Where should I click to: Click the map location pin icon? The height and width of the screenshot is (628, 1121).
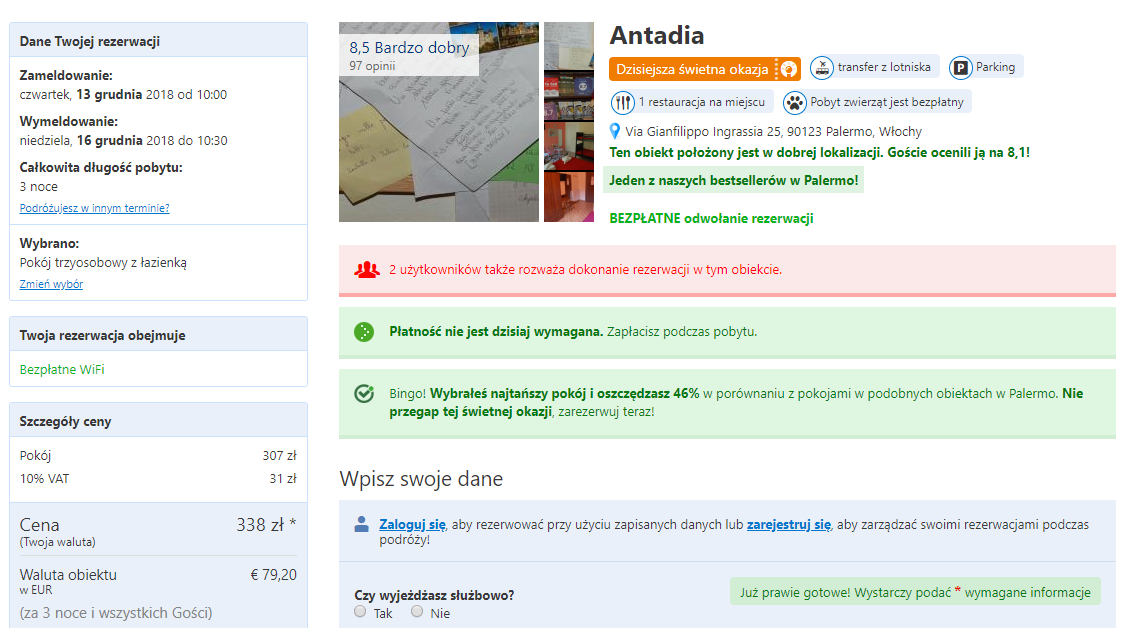(614, 131)
